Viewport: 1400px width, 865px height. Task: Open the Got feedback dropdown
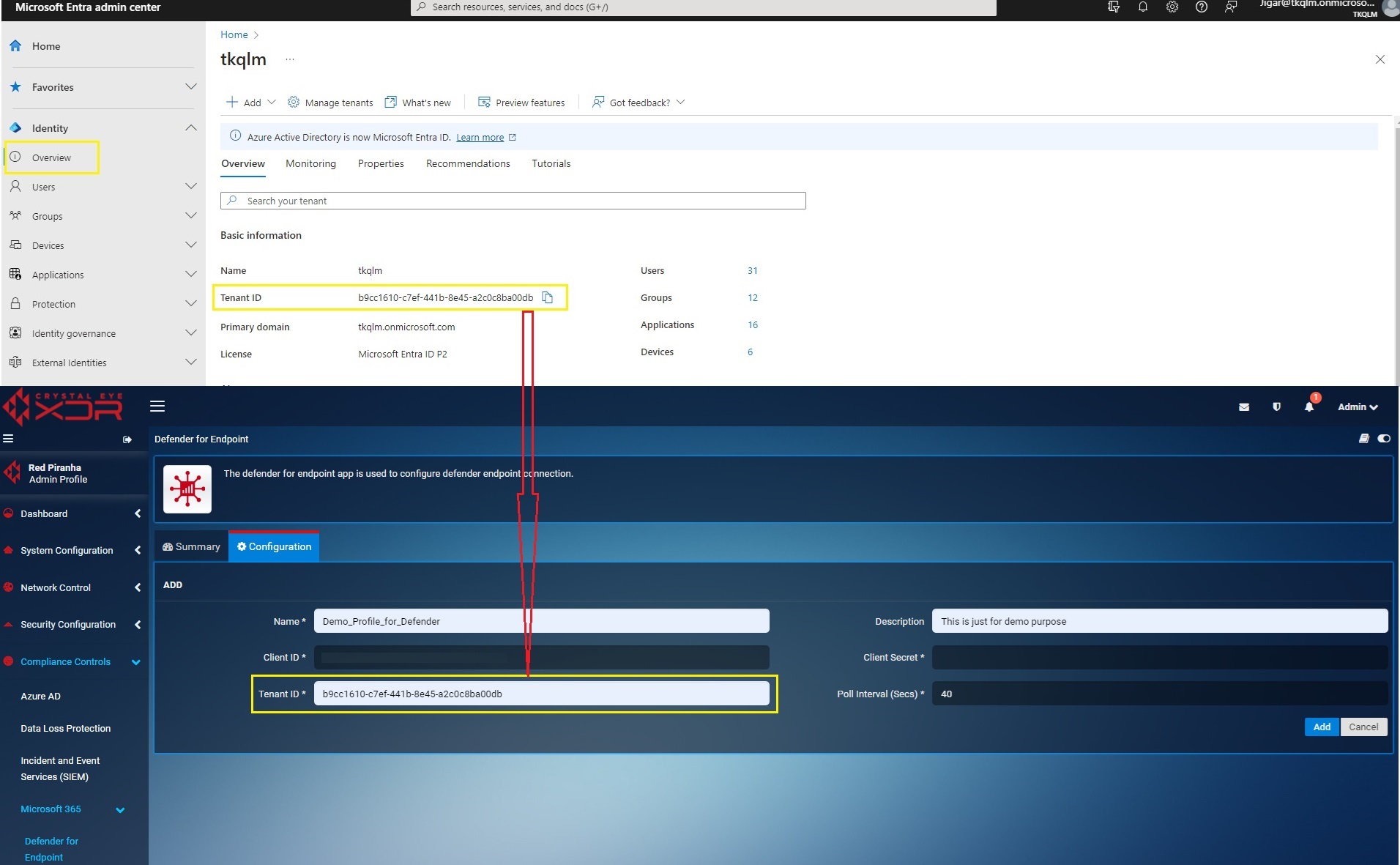click(x=638, y=103)
